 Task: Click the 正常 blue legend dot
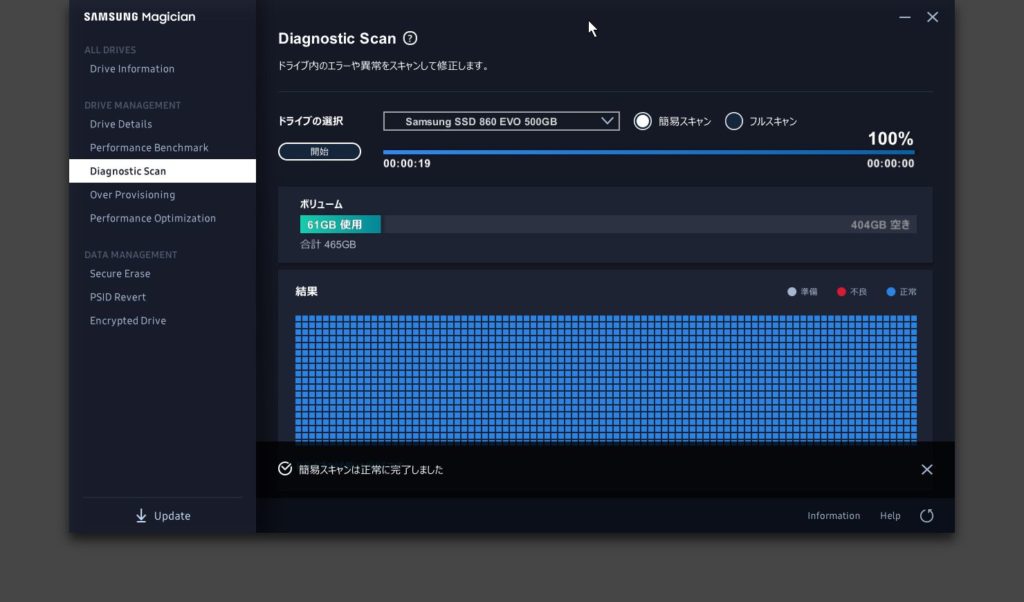coord(891,292)
